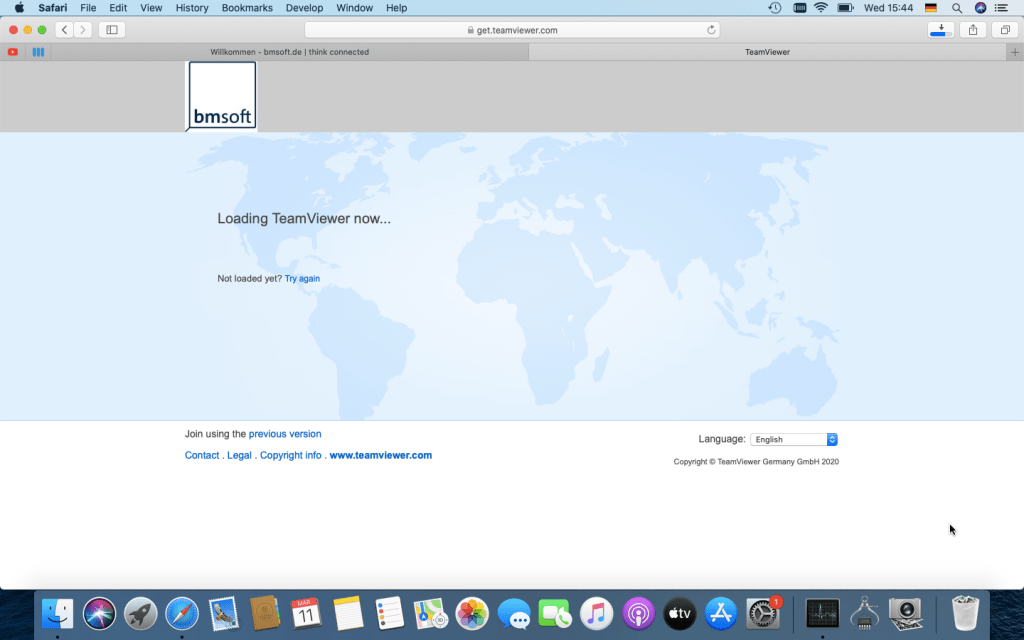Open Podcasts from the dock
Screen dimensions: 1024x640
tap(638, 614)
